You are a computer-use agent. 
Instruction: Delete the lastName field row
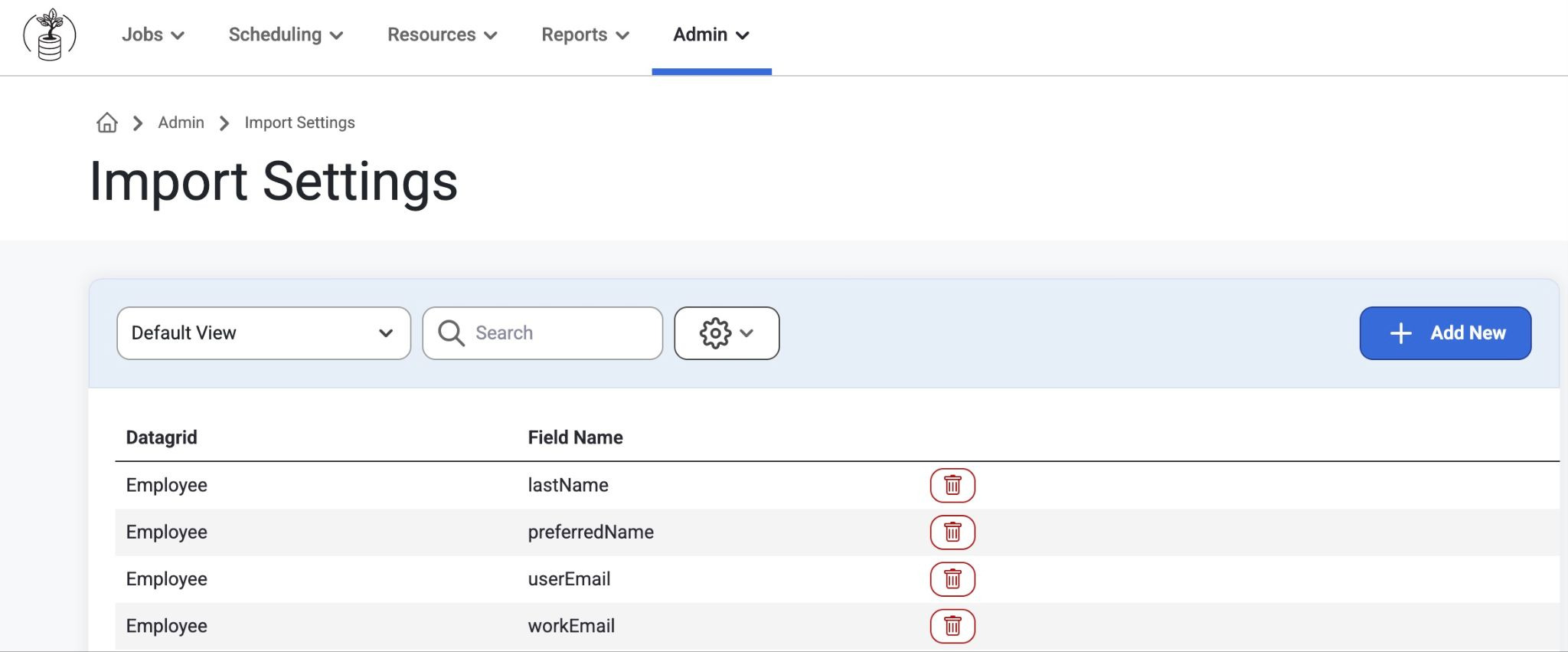click(952, 485)
